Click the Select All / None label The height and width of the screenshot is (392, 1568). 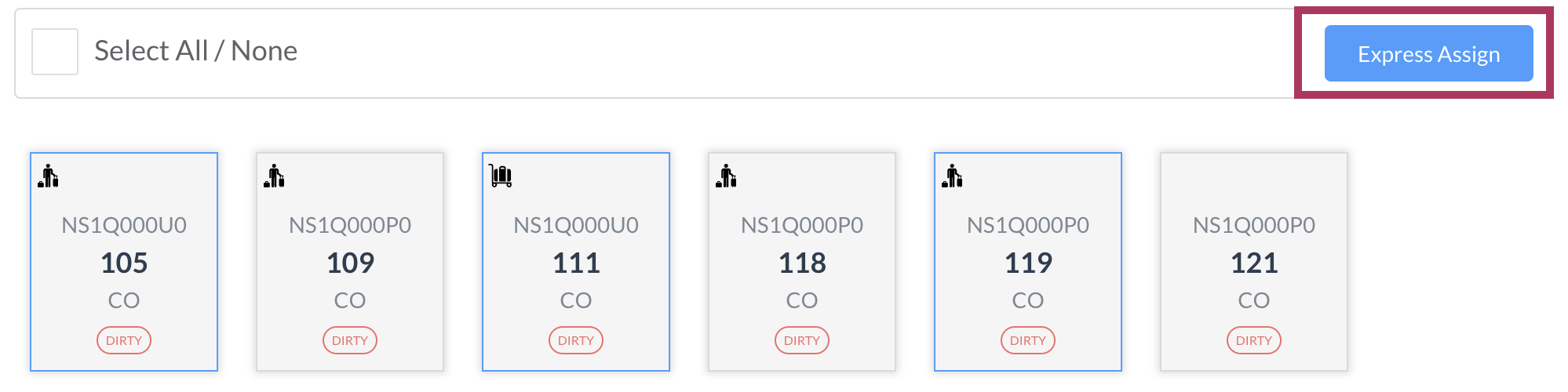click(x=196, y=51)
